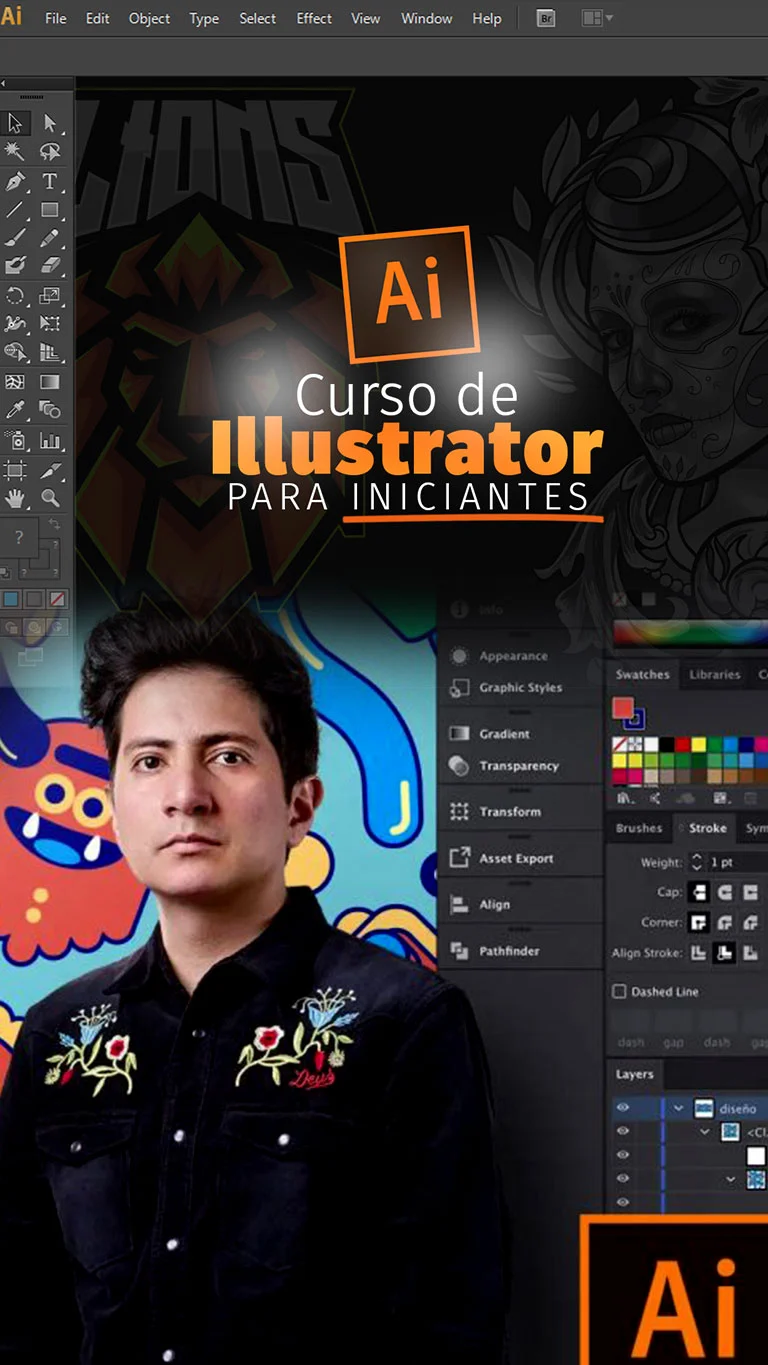Select the Magic Wand tool
The image size is (768, 1365).
click(x=15, y=152)
